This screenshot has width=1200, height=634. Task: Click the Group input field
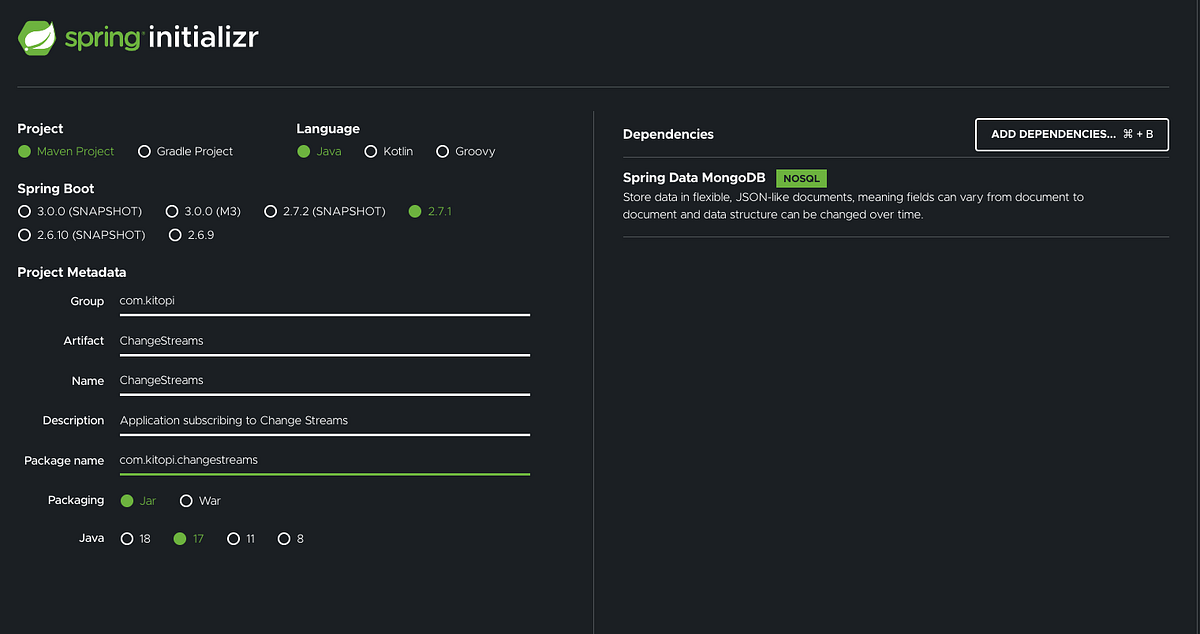tap(324, 301)
